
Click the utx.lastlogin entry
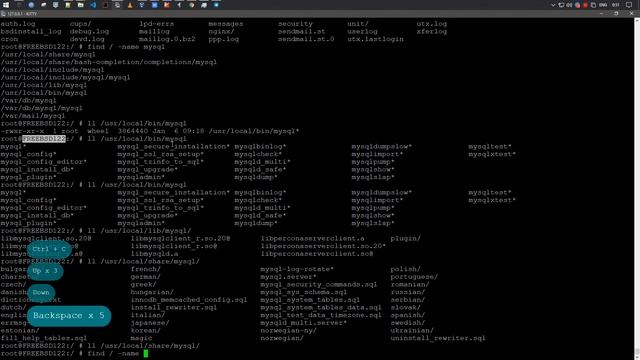(x=376, y=39)
